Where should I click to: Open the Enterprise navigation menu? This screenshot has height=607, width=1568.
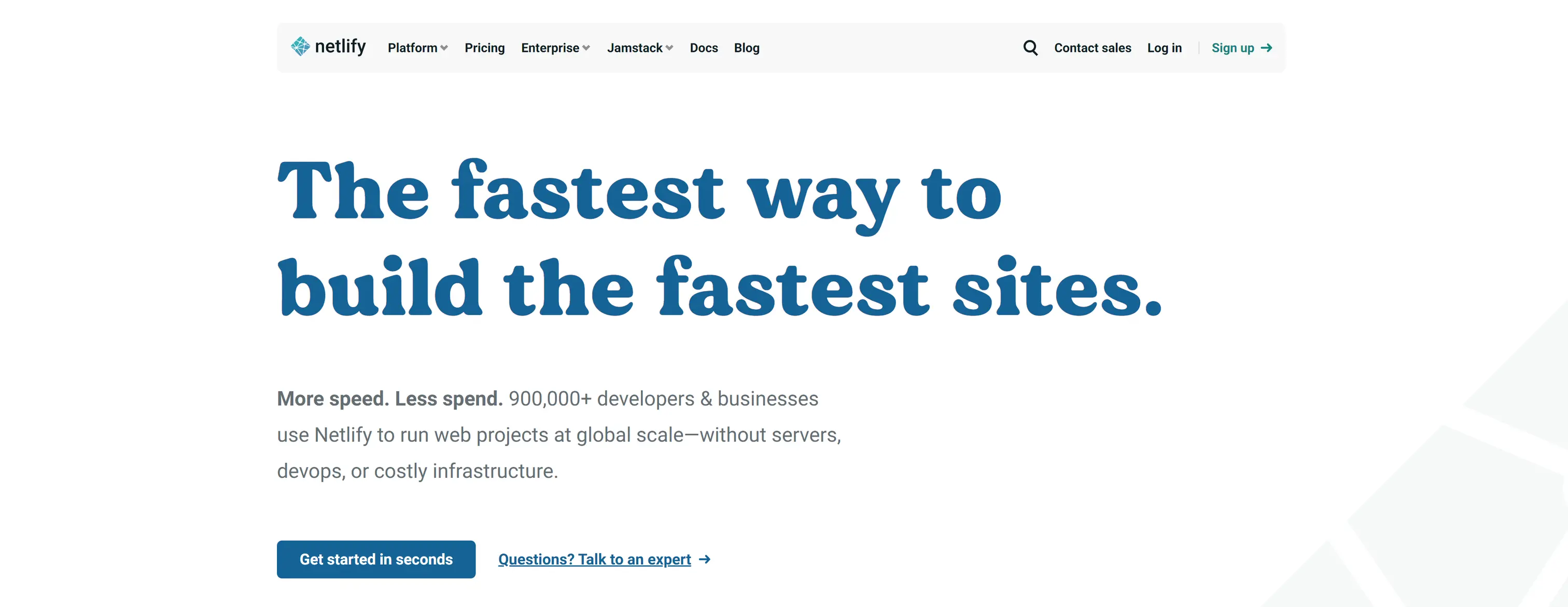pos(550,48)
